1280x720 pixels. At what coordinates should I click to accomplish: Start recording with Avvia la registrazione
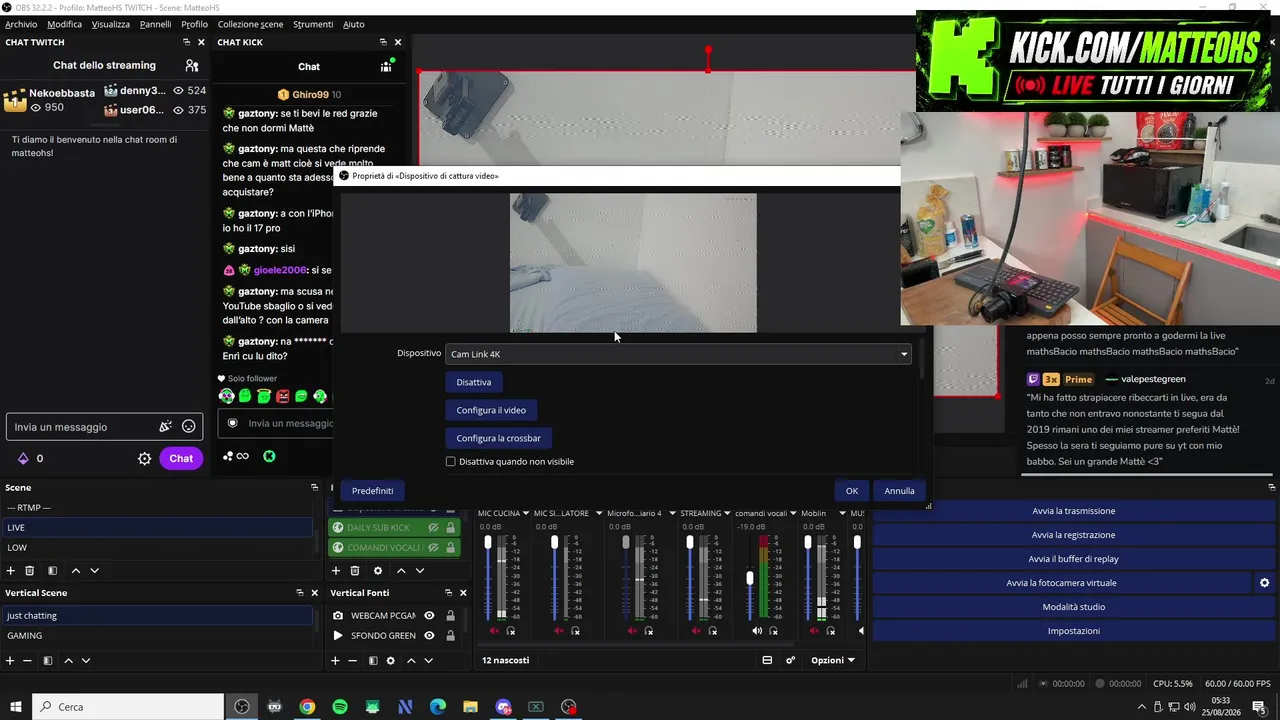pos(1073,535)
